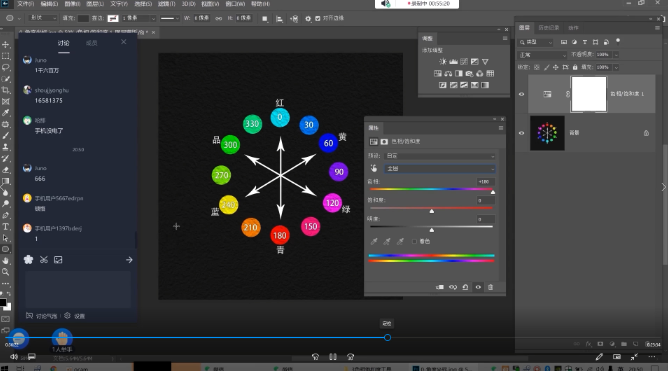Click the scissors screenshot icon in chat
The width and height of the screenshot is (668, 371).
coord(44,260)
